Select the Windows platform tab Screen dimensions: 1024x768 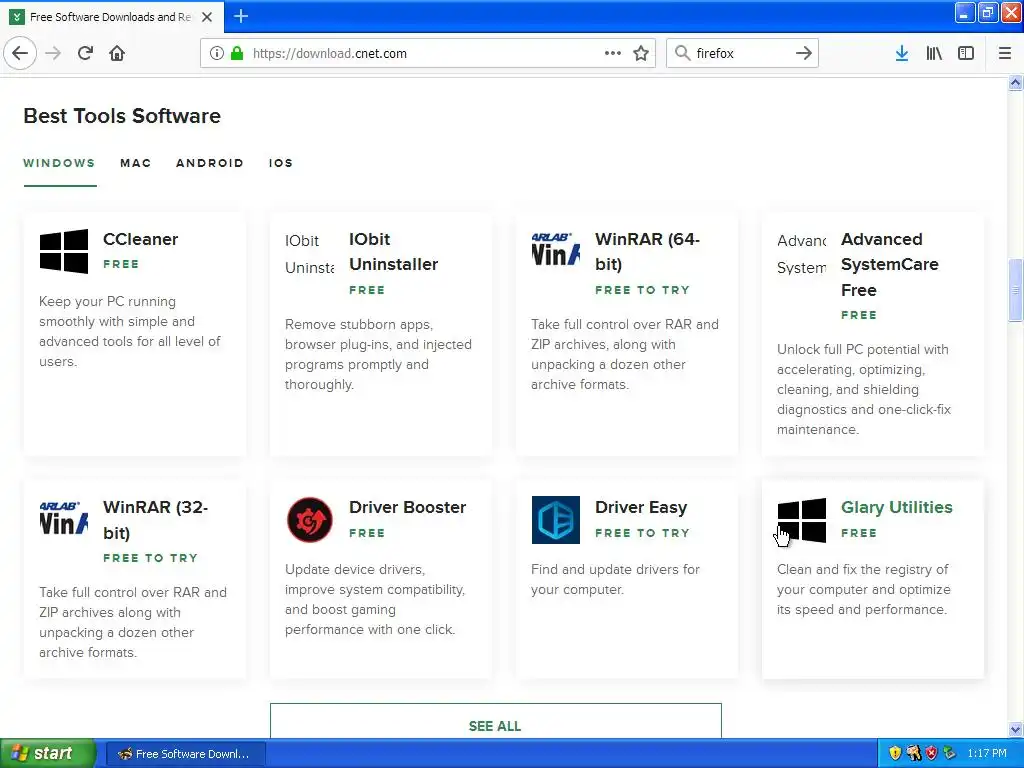coord(59,163)
